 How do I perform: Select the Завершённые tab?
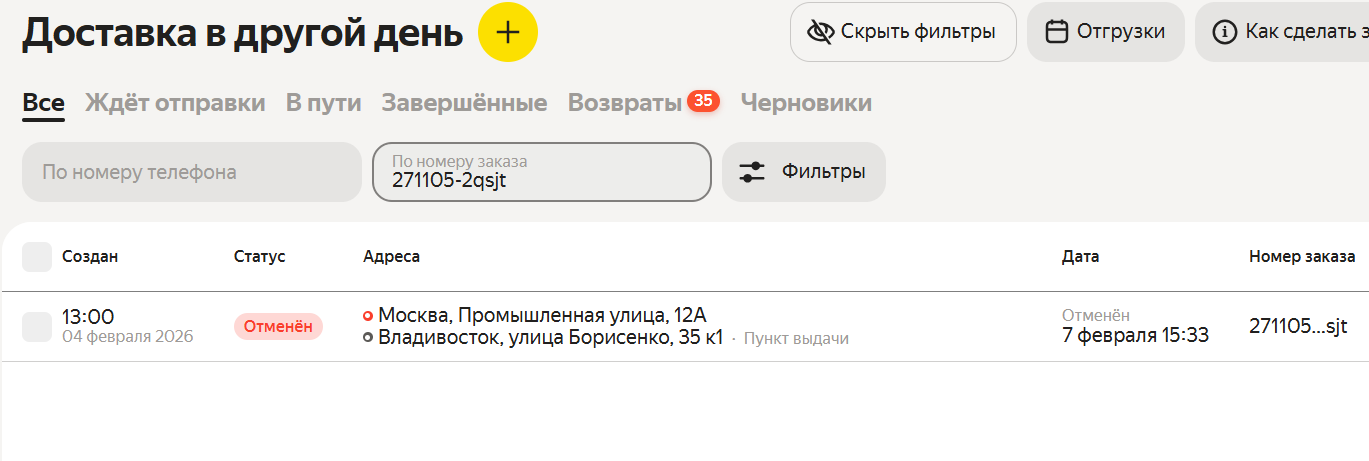(x=464, y=103)
